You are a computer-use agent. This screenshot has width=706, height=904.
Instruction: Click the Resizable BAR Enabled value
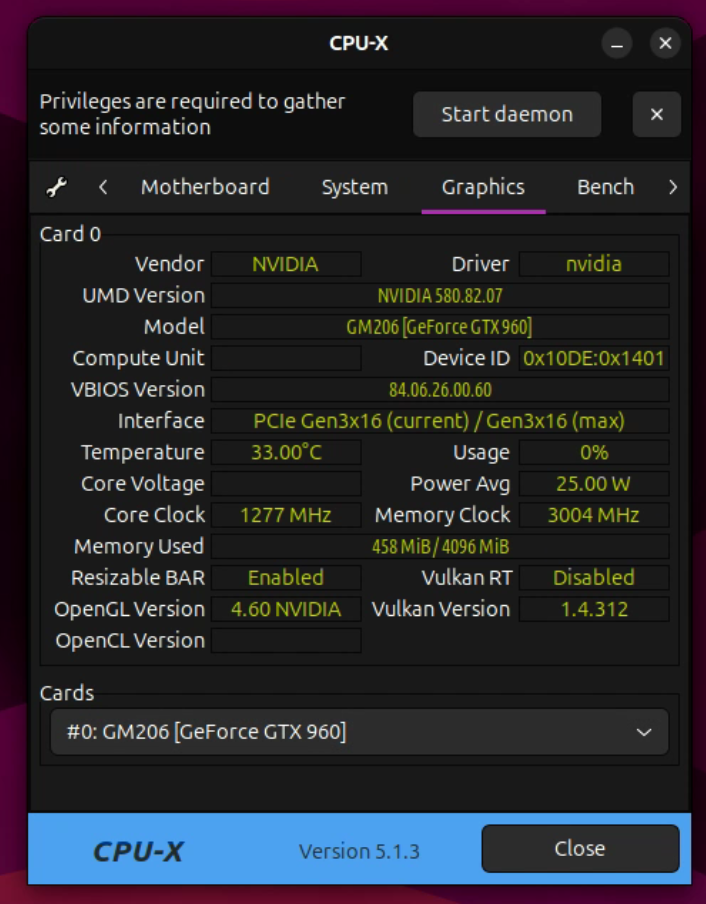[x=286, y=578]
